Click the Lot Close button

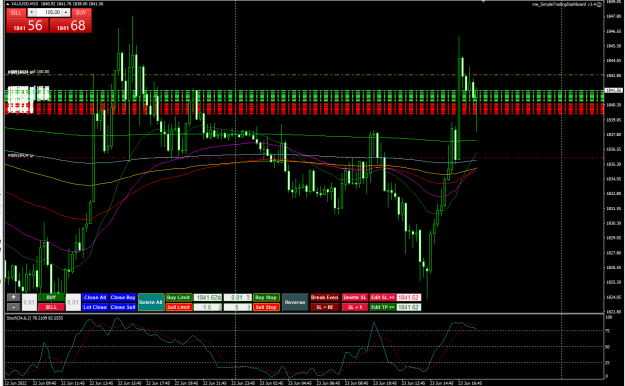tap(95, 307)
